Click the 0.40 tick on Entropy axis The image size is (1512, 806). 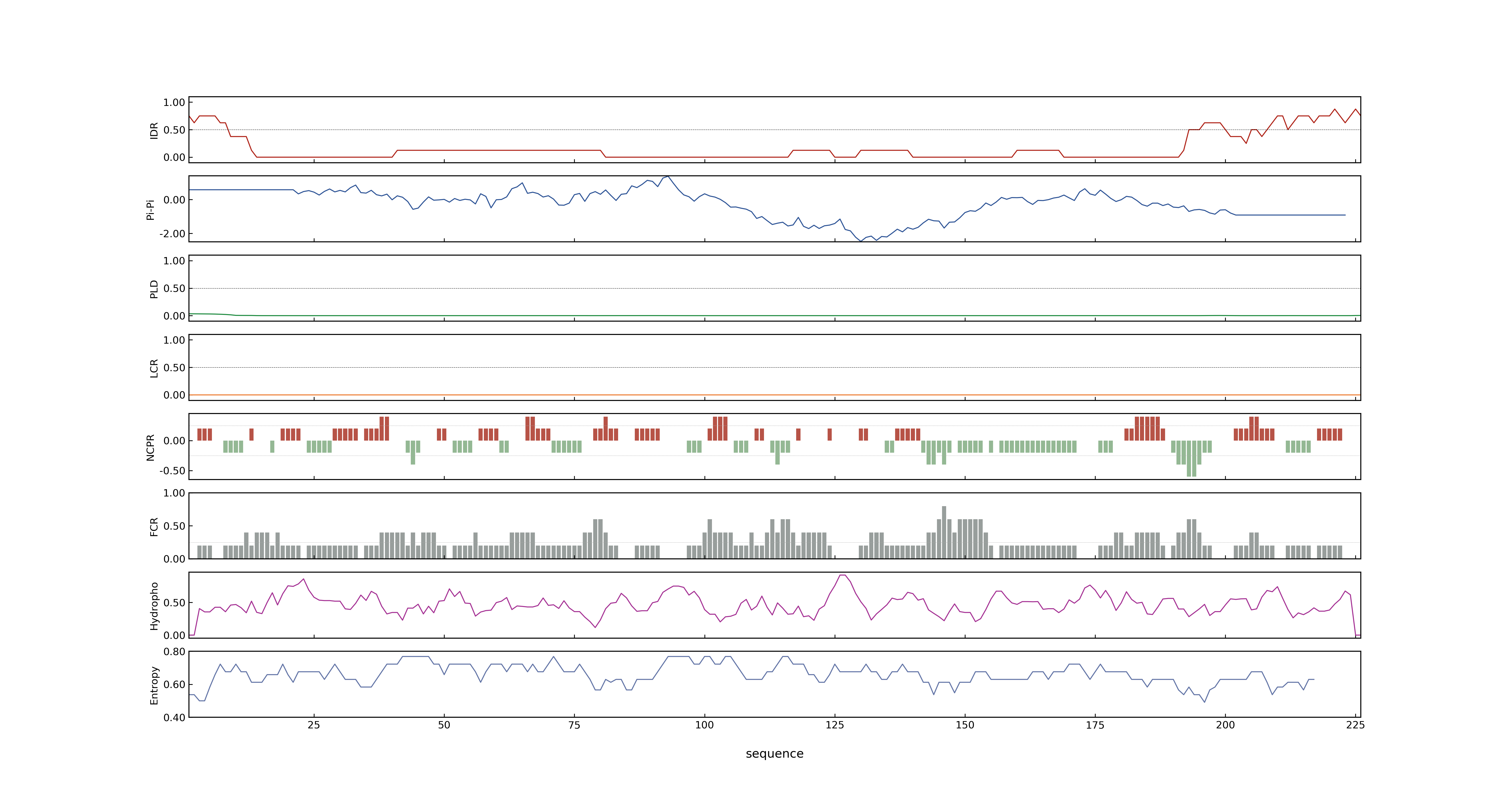174,717
